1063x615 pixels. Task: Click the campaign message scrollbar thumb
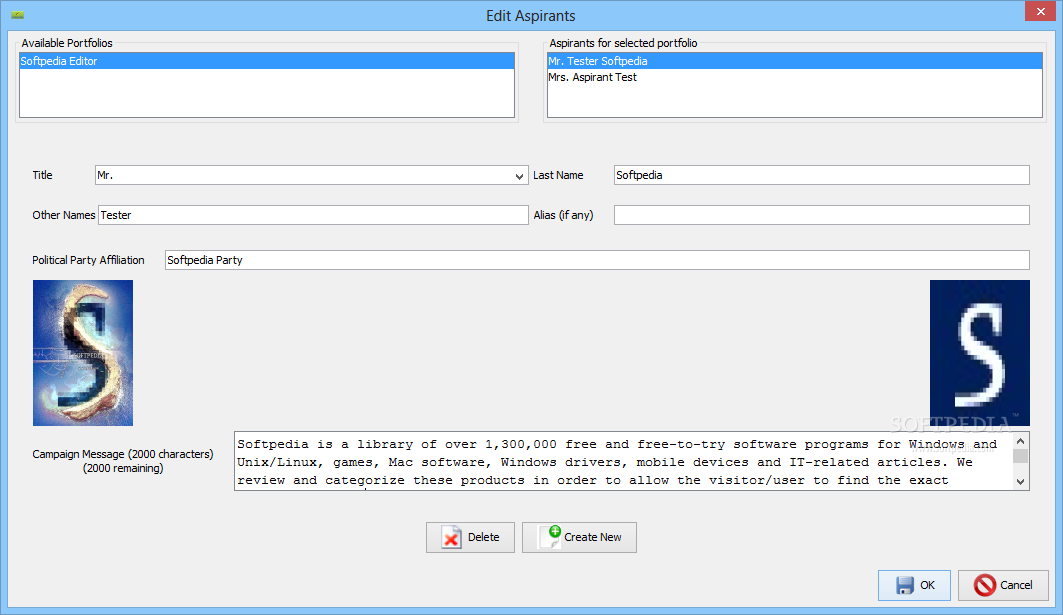pyautogui.click(x=1021, y=456)
